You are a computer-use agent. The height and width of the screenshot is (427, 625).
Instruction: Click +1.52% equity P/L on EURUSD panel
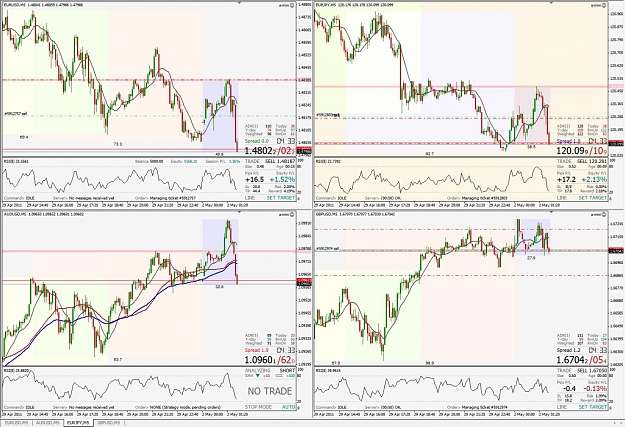282,180
